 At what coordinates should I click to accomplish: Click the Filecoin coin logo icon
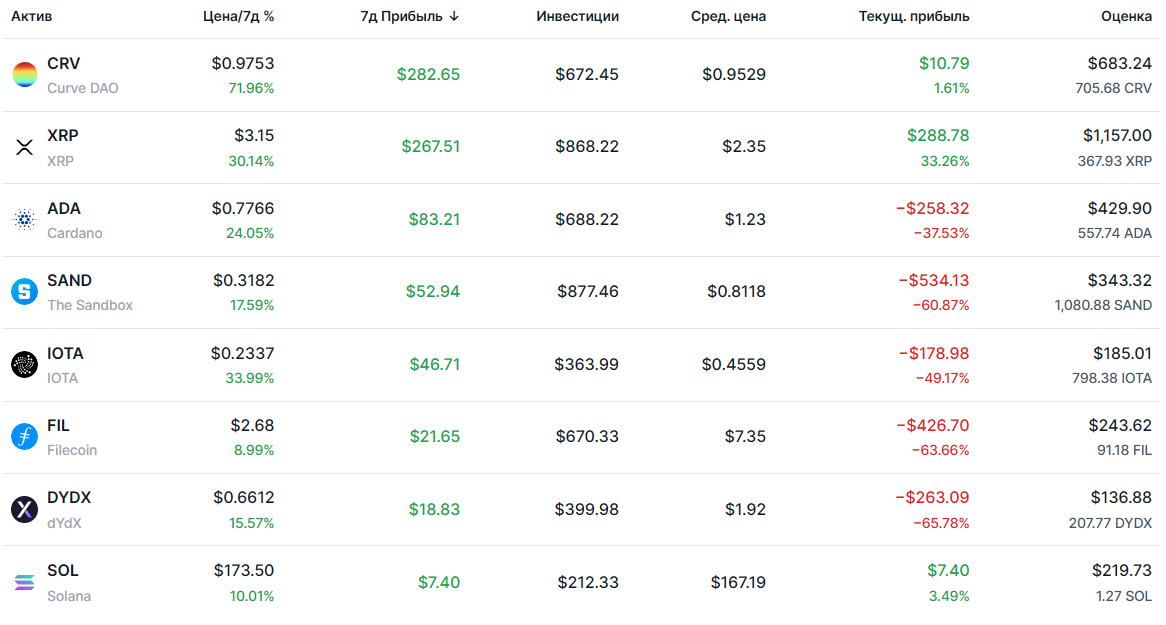pos(24,437)
